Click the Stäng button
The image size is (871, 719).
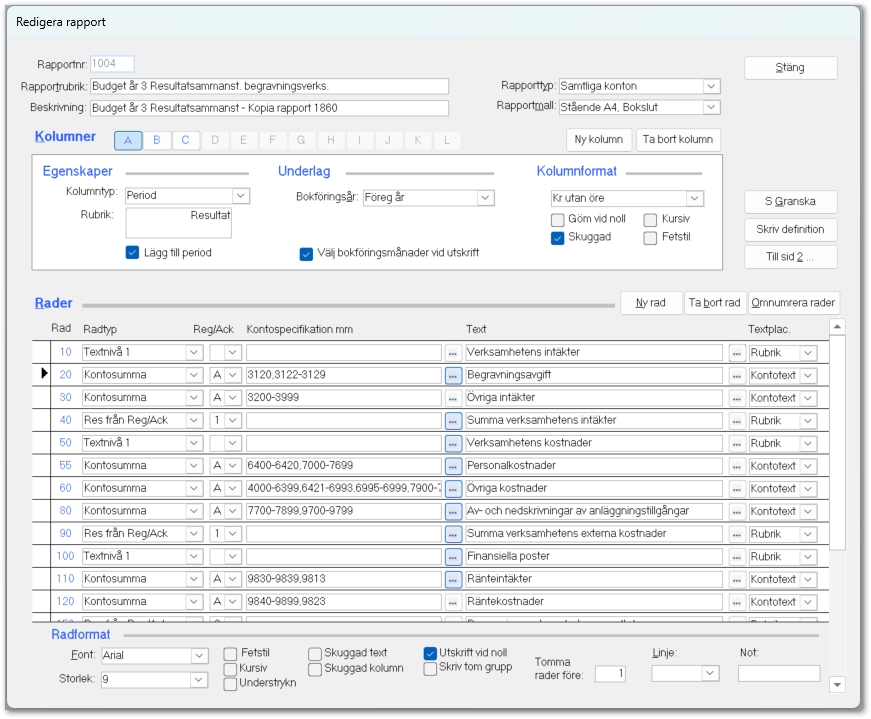(x=790, y=68)
